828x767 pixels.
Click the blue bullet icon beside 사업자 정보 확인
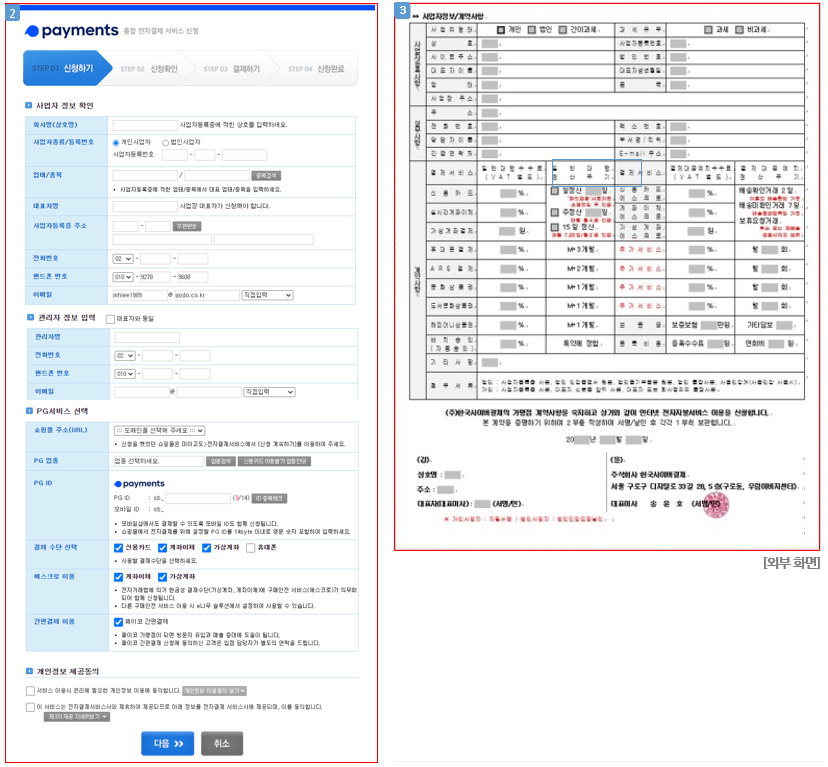[27, 105]
